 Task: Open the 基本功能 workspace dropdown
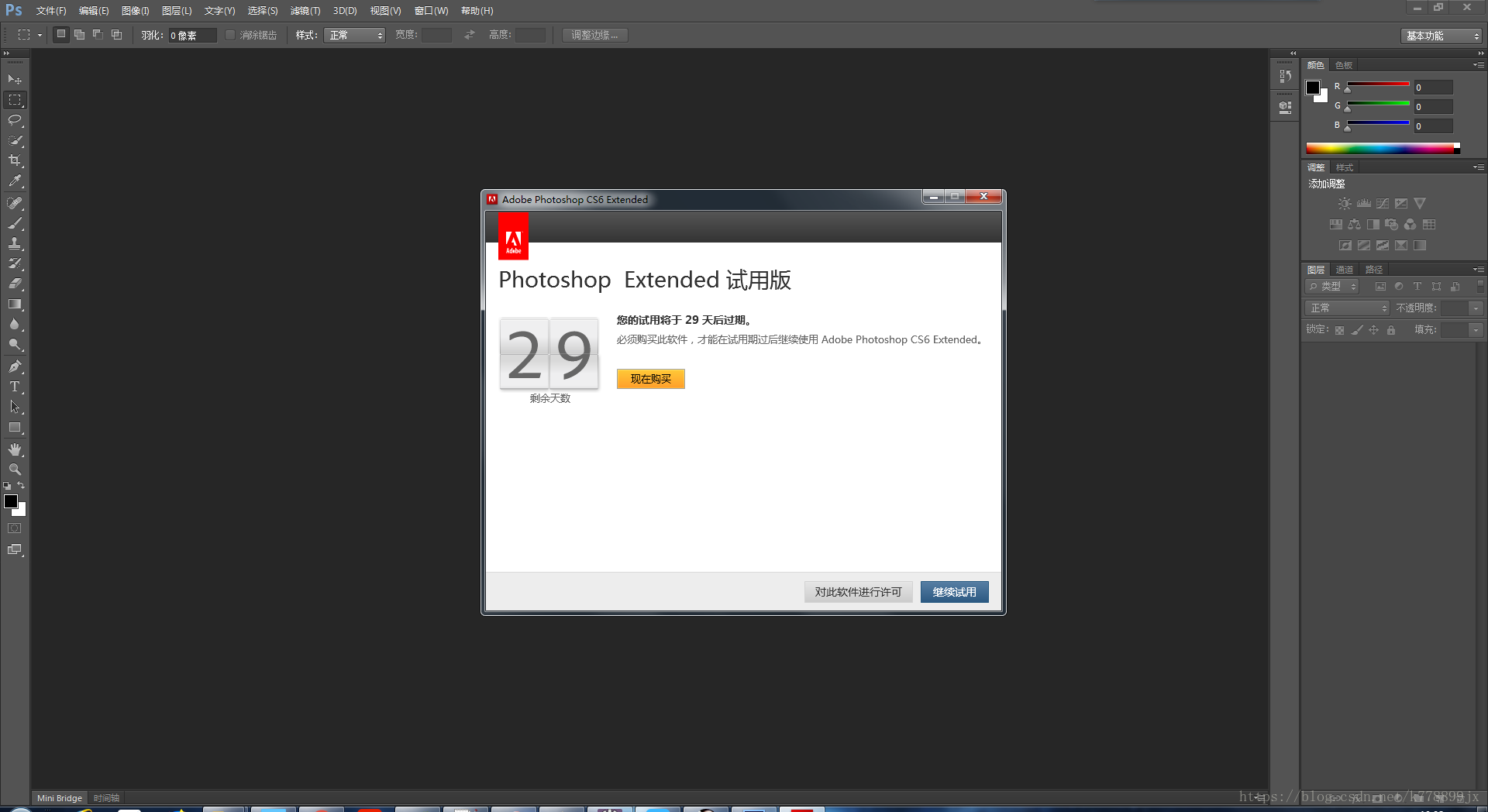click(x=1441, y=36)
